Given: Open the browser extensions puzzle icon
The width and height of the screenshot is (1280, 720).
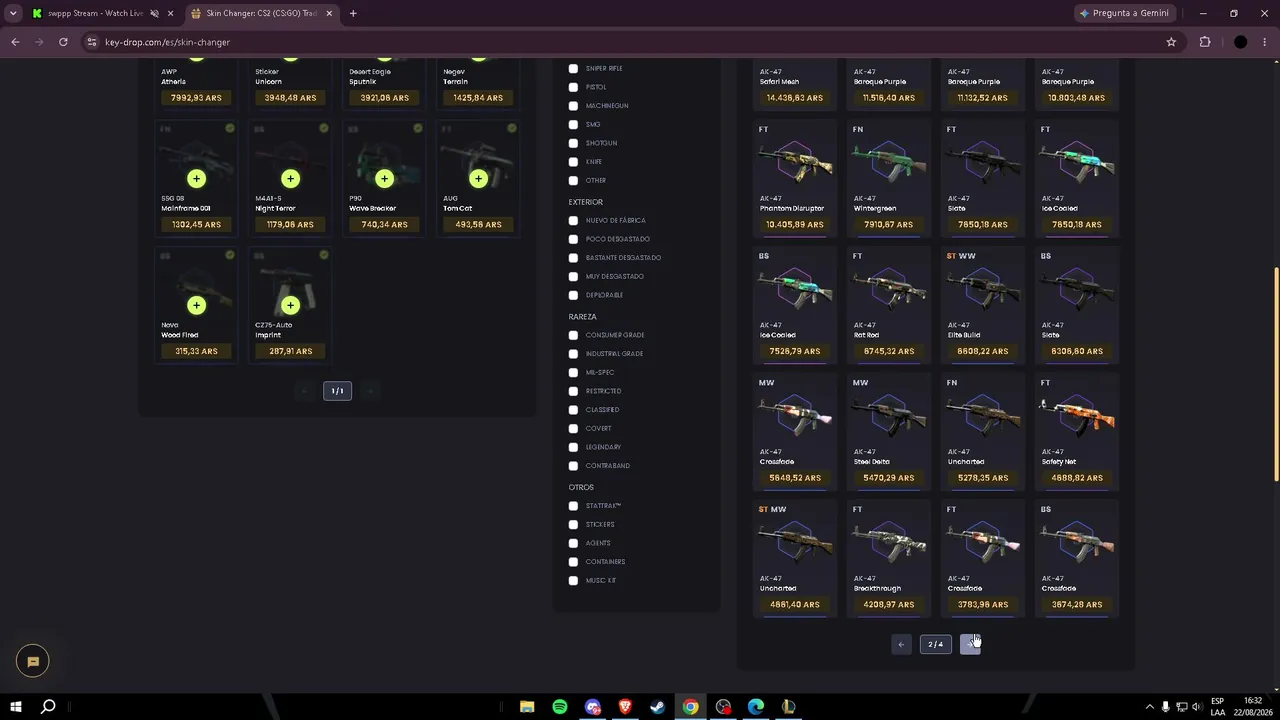Looking at the screenshot, I should pos(1205,42).
